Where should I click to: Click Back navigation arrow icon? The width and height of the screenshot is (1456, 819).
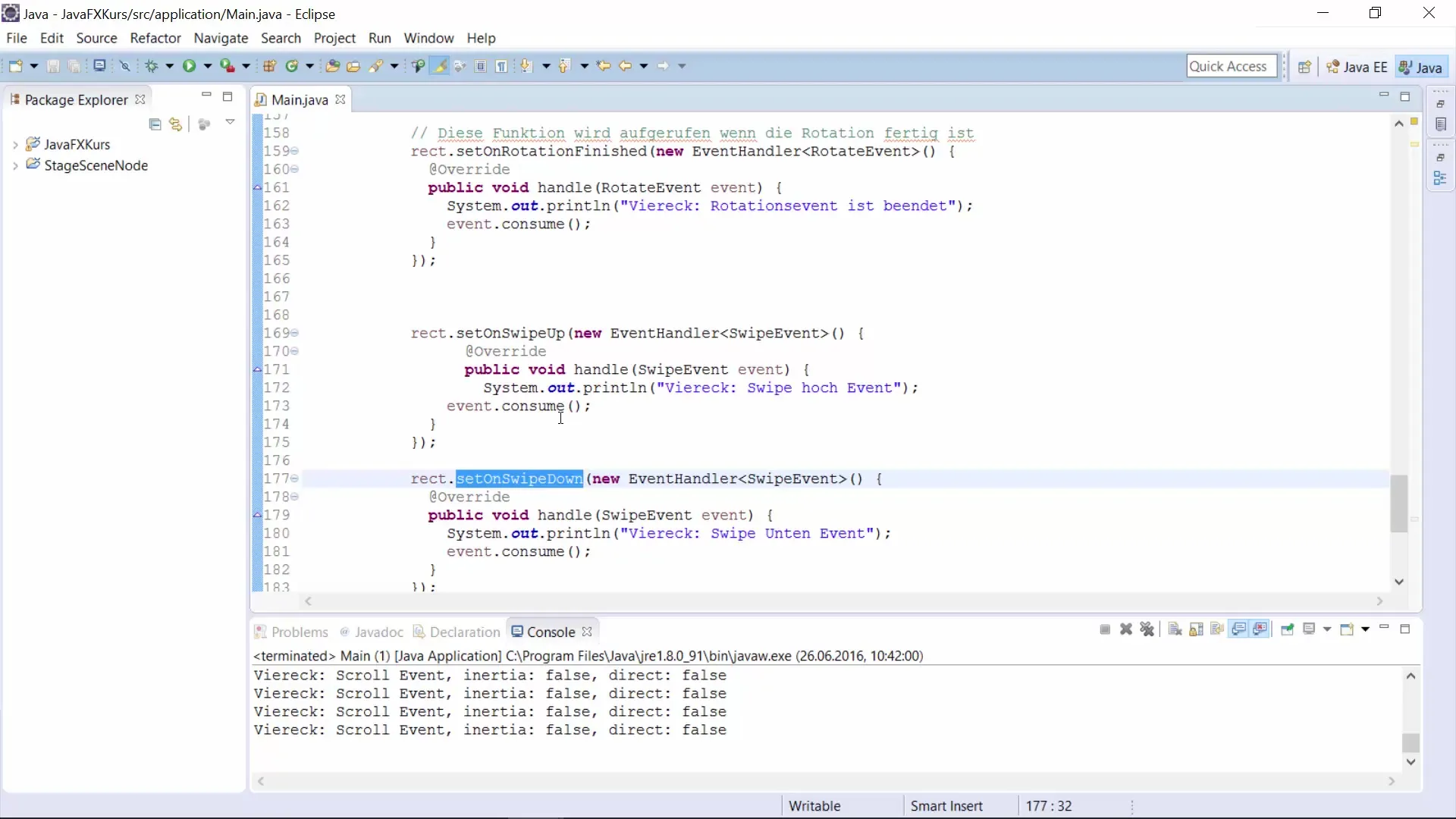click(626, 66)
